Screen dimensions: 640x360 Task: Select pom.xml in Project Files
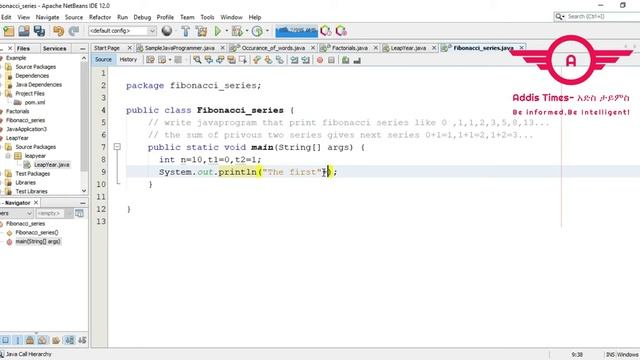[35, 102]
